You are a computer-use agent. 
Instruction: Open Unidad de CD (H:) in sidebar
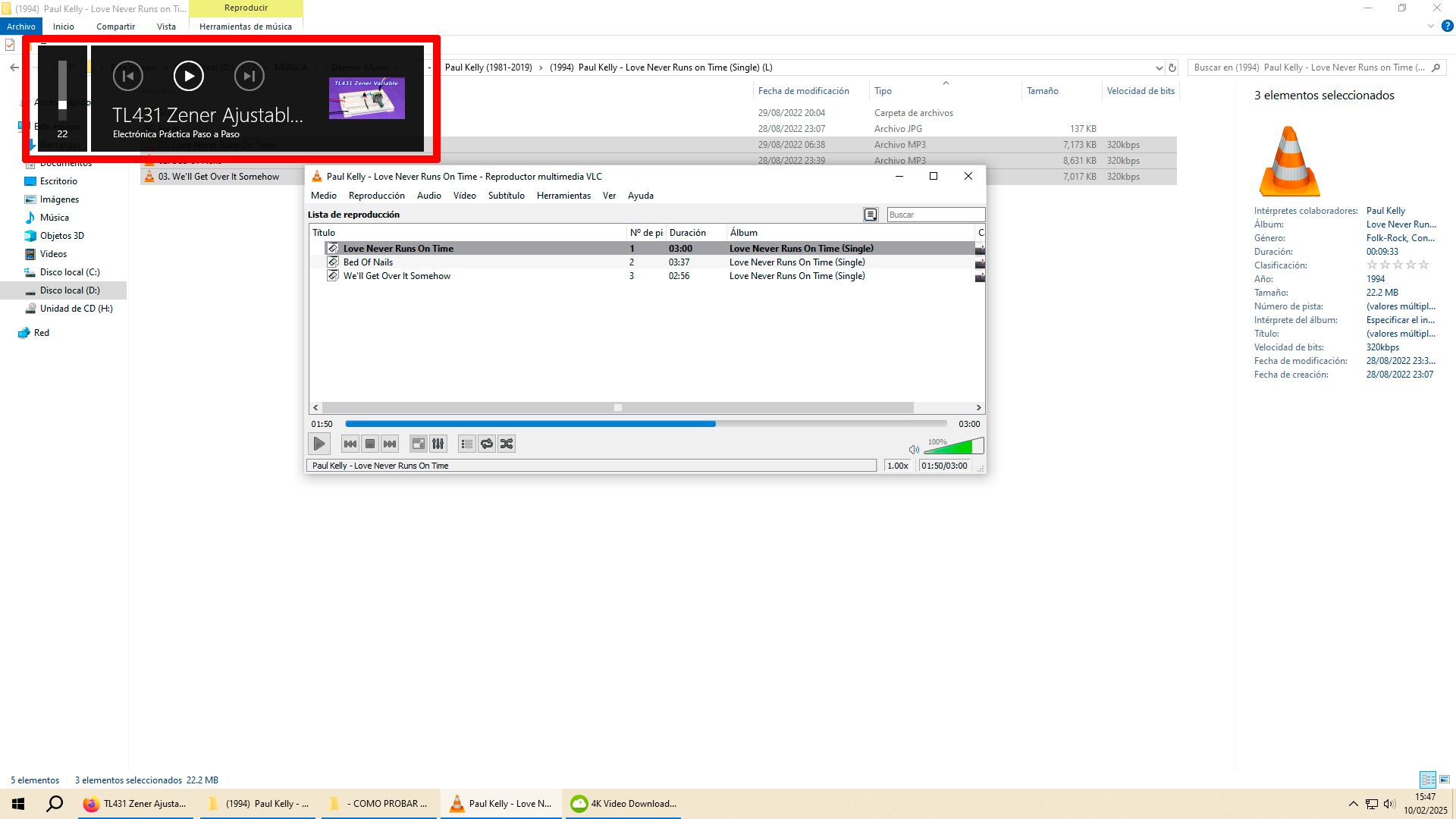(76, 309)
